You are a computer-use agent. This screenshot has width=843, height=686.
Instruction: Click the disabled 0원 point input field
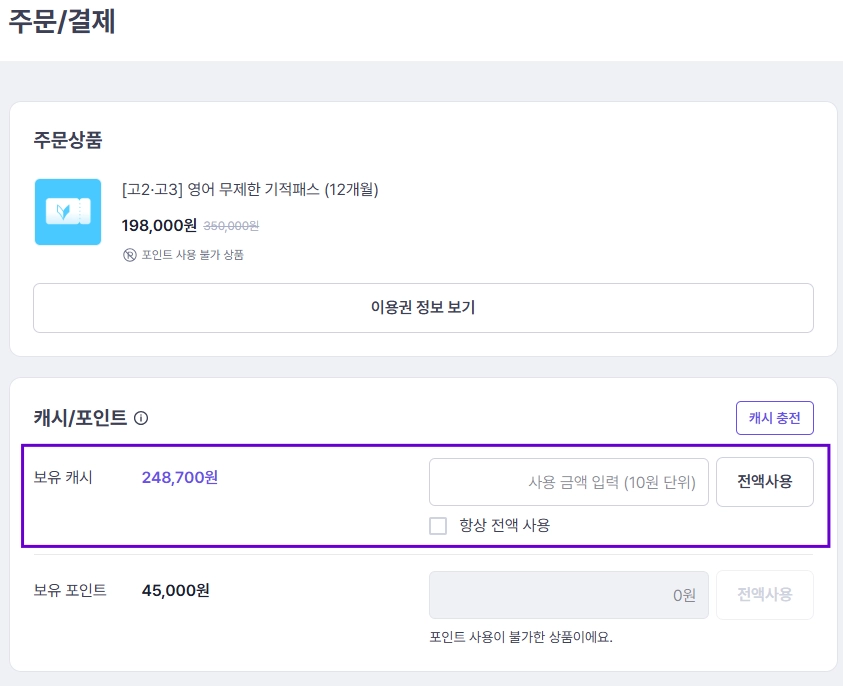click(x=569, y=595)
